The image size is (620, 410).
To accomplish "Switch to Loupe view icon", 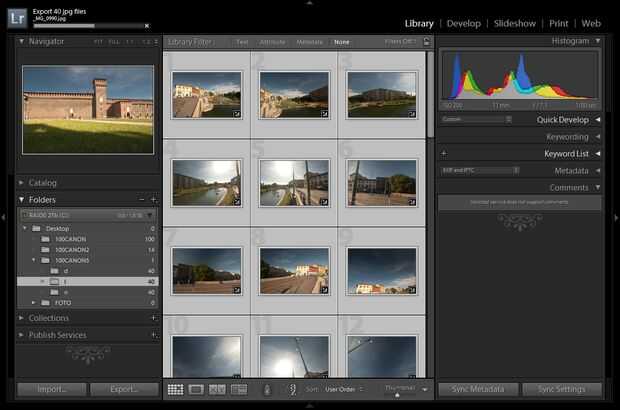I will (x=196, y=389).
